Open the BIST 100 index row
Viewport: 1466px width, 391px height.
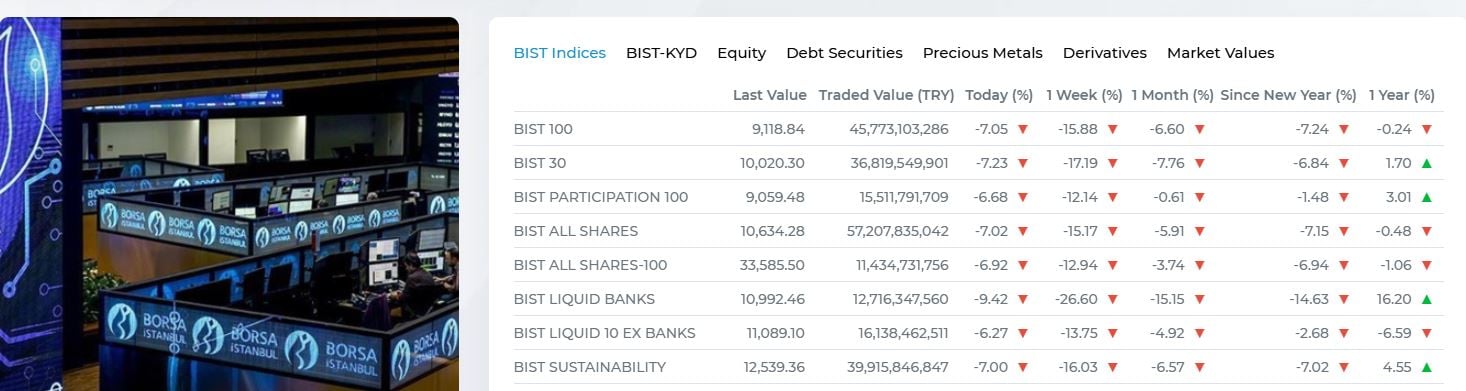[978, 129]
